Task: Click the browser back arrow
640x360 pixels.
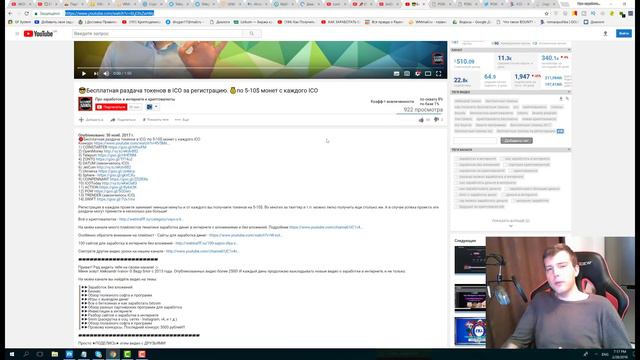Action: 10,13
